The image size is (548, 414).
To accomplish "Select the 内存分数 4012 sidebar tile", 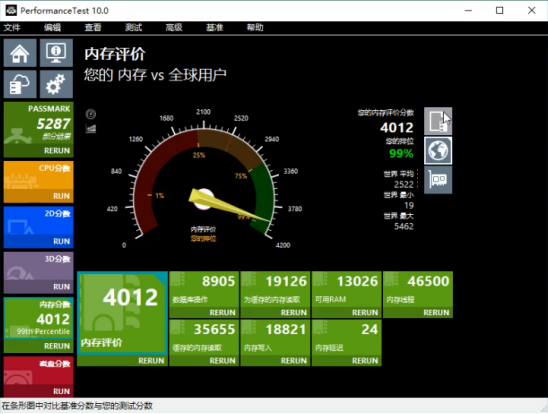I will [38, 318].
